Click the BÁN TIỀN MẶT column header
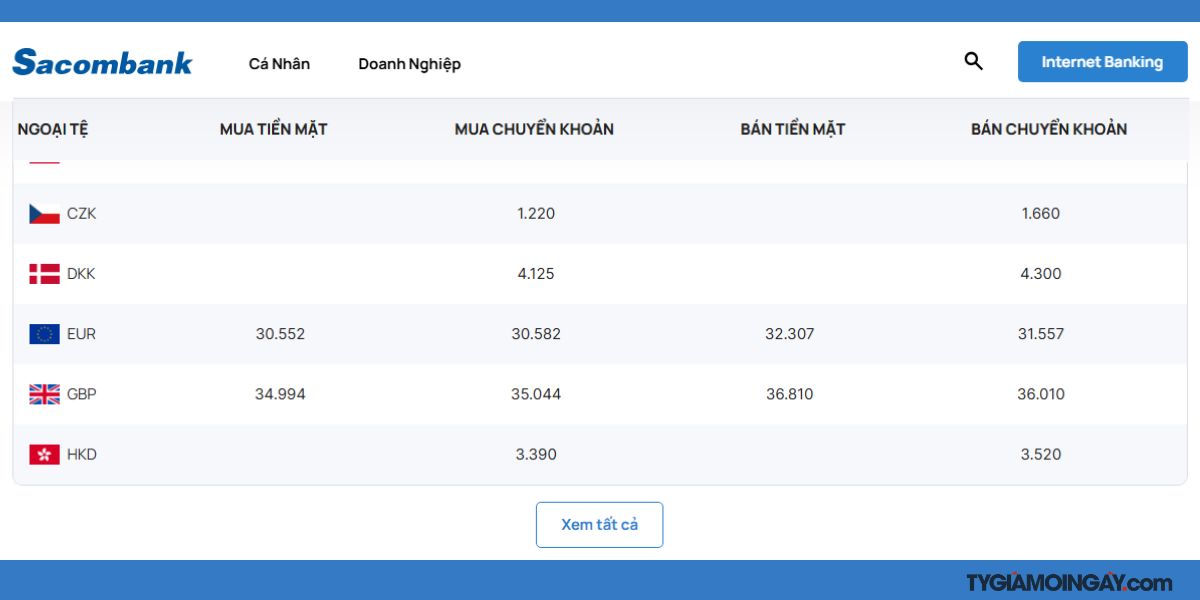Viewport: 1200px width, 600px height. (792, 129)
